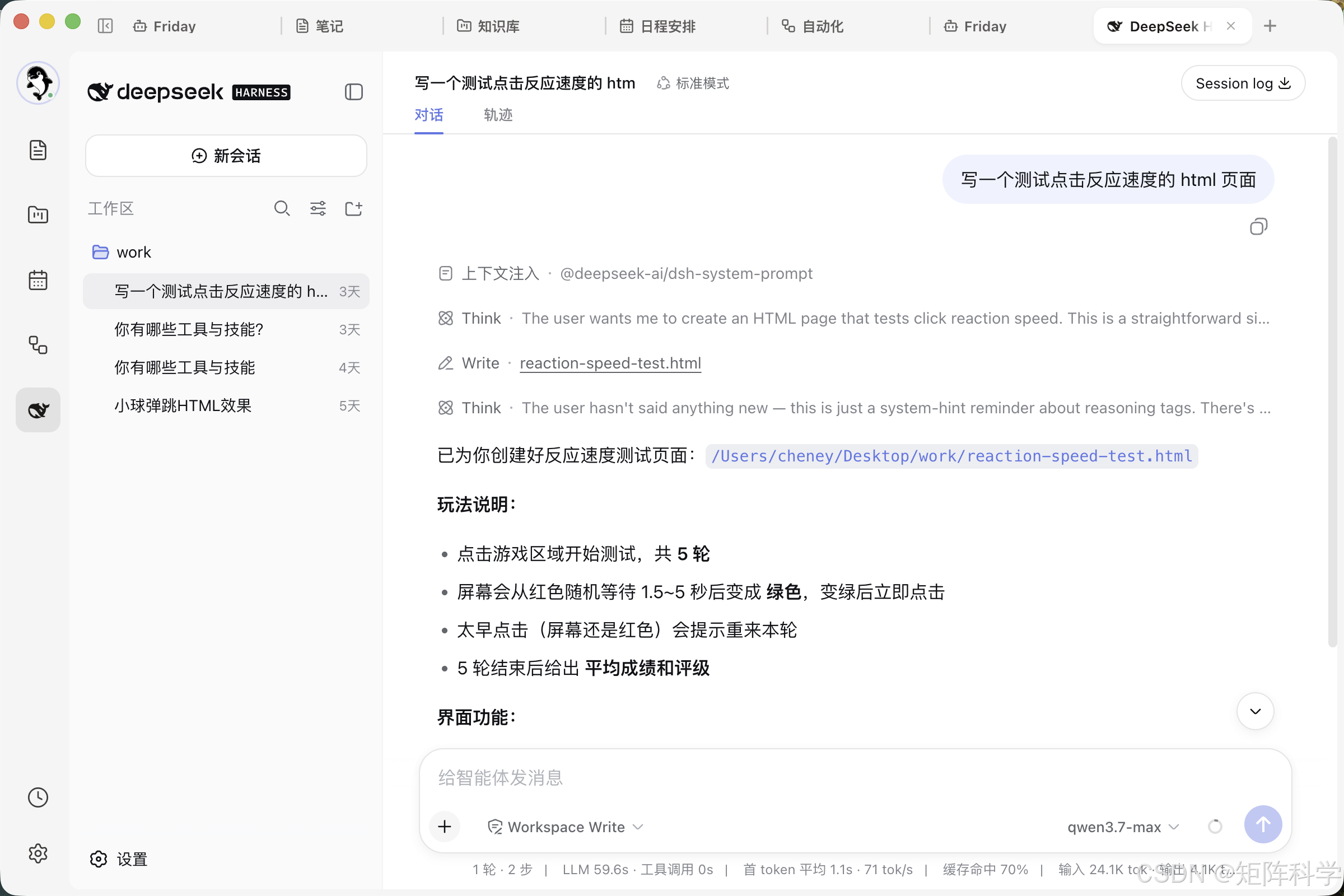This screenshot has width=1344, height=896.
Task: Open the bottom gear icon in left rail
Action: click(x=38, y=853)
